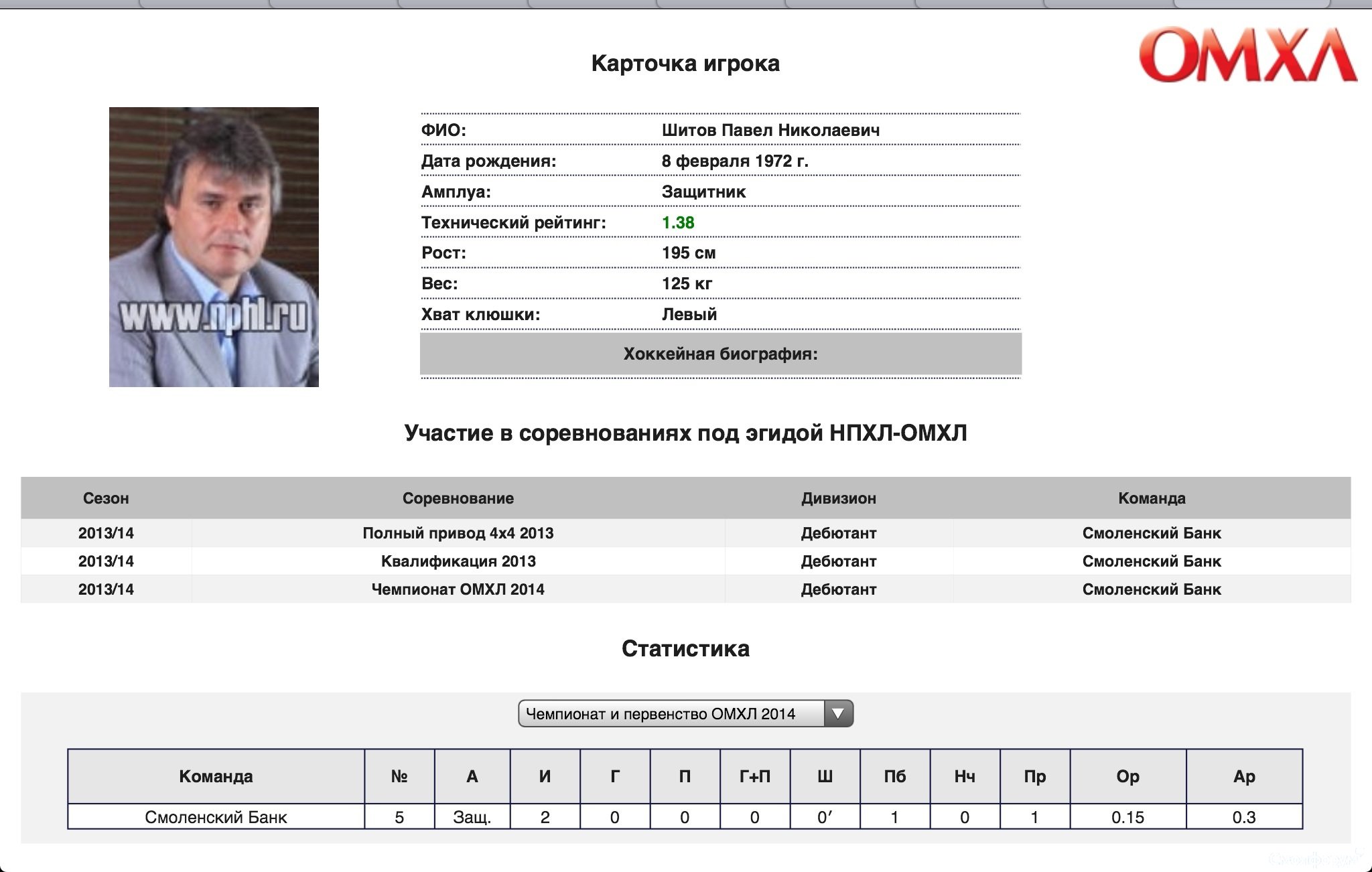Open Смоленский Банк in Полный привод row
Screen dimensions: 1372x872
pyautogui.click(x=1152, y=533)
